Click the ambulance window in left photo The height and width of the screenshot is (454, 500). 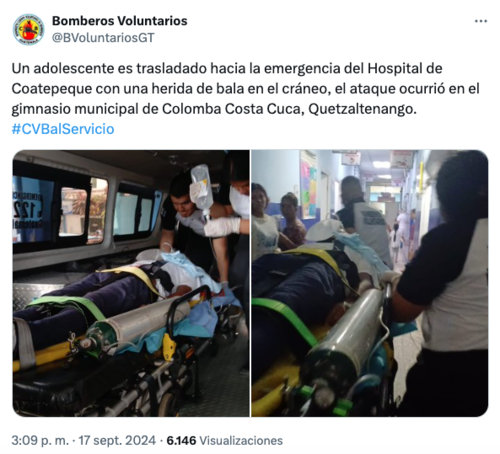click(83, 212)
